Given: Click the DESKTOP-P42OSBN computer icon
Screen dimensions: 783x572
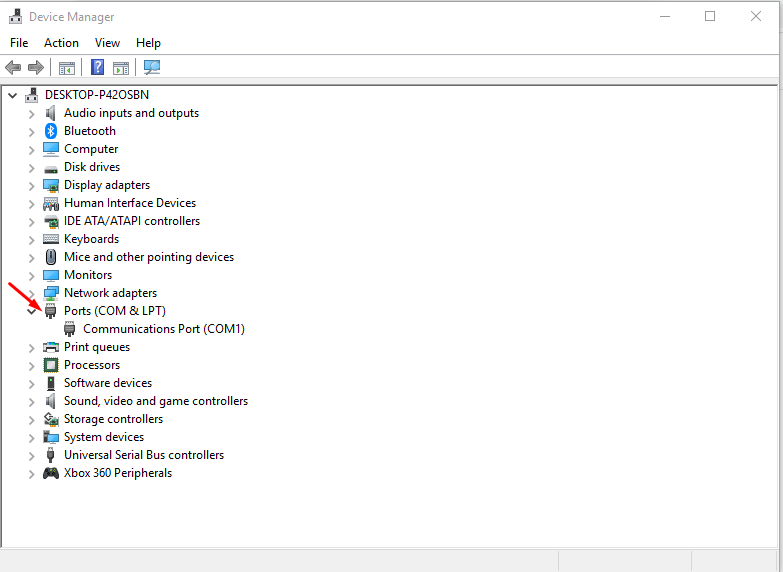Looking at the screenshot, I should [x=31, y=95].
